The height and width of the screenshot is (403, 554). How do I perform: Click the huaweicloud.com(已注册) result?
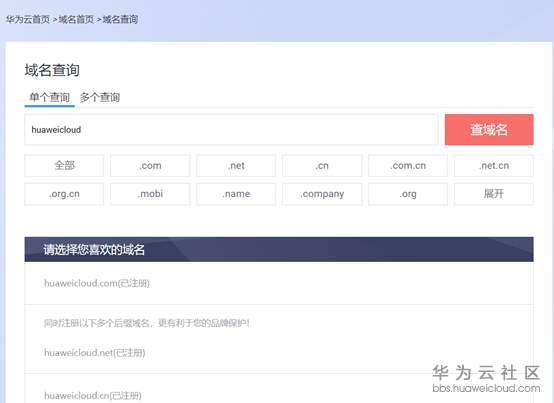[97, 283]
